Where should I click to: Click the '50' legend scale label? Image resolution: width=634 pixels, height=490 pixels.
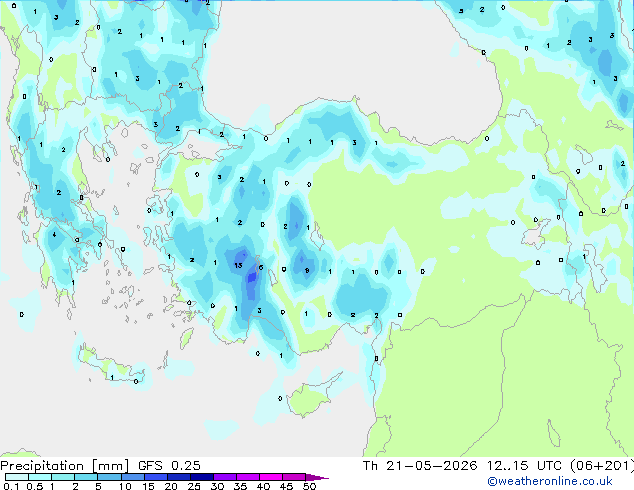tap(309, 486)
